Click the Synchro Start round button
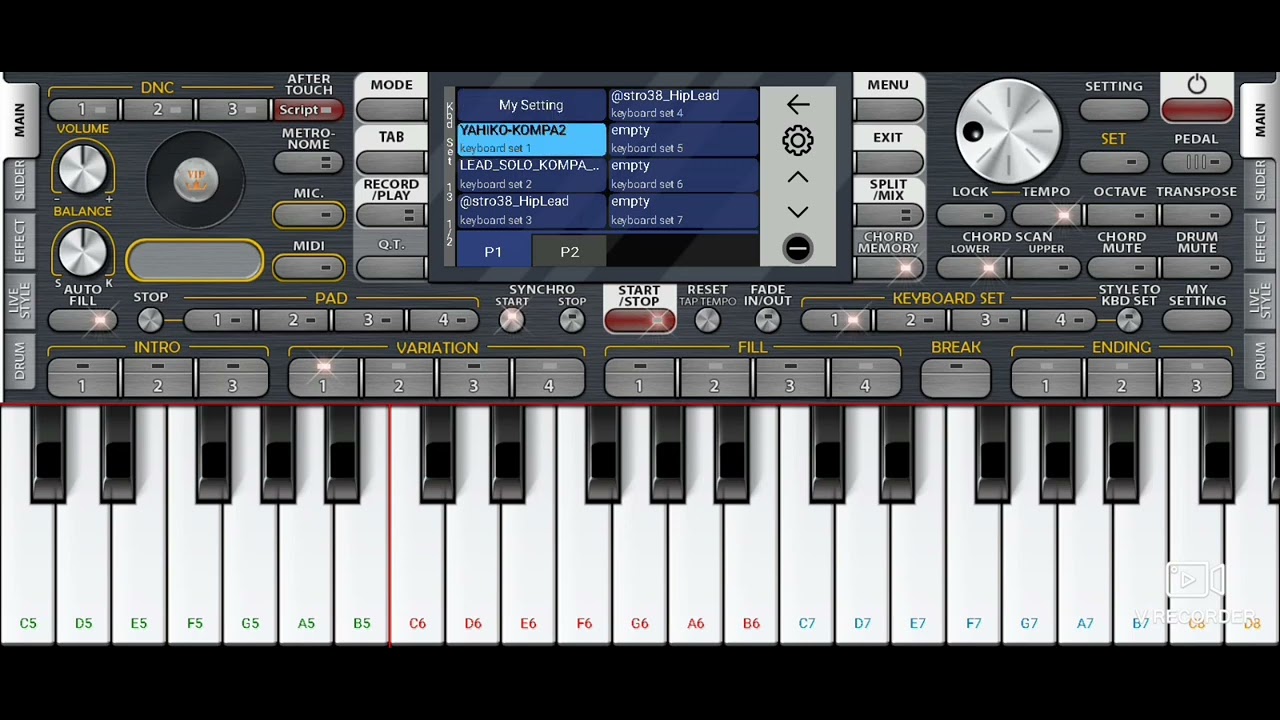 511,320
